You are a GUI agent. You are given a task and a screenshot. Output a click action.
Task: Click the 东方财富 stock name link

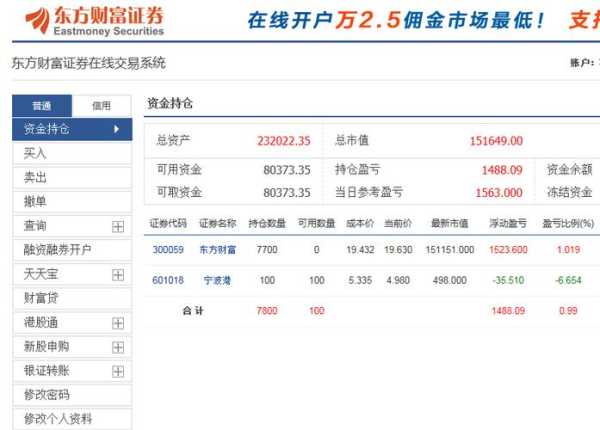(218, 250)
